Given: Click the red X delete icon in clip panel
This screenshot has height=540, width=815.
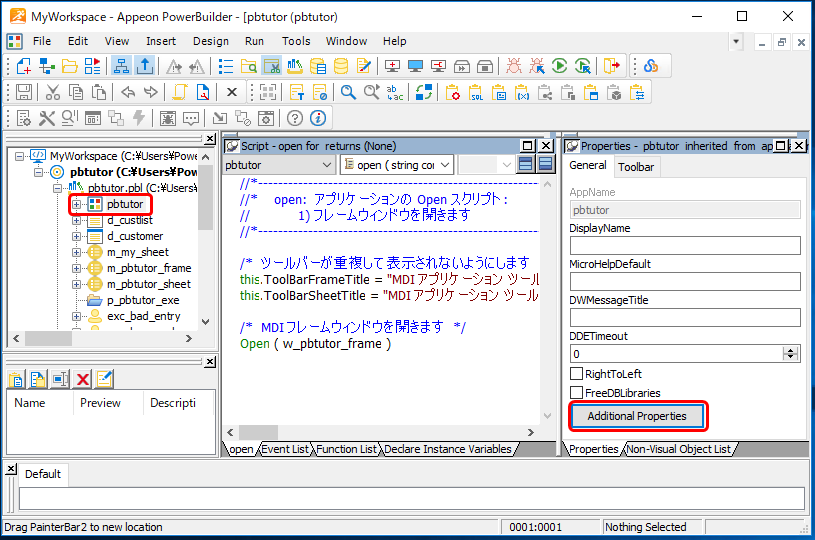Looking at the screenshot, I should click(83, 379).
